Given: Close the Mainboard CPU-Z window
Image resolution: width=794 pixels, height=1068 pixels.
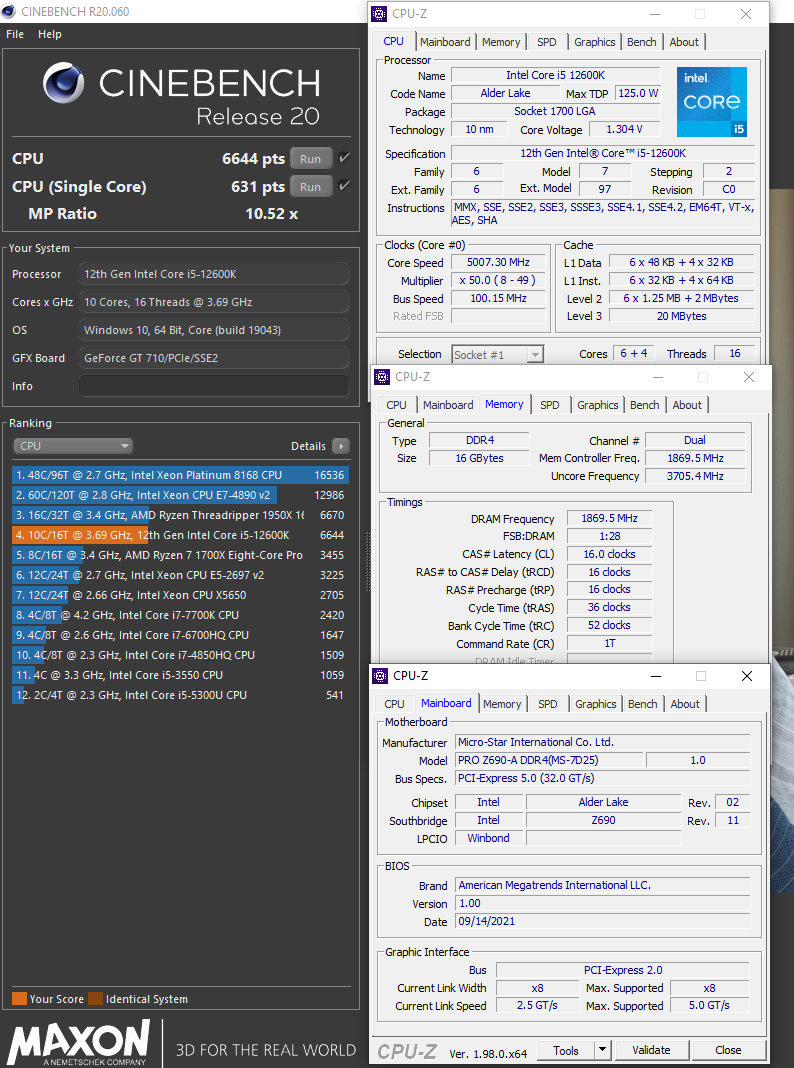Looking at the screenshot, I should coord(747,676).
